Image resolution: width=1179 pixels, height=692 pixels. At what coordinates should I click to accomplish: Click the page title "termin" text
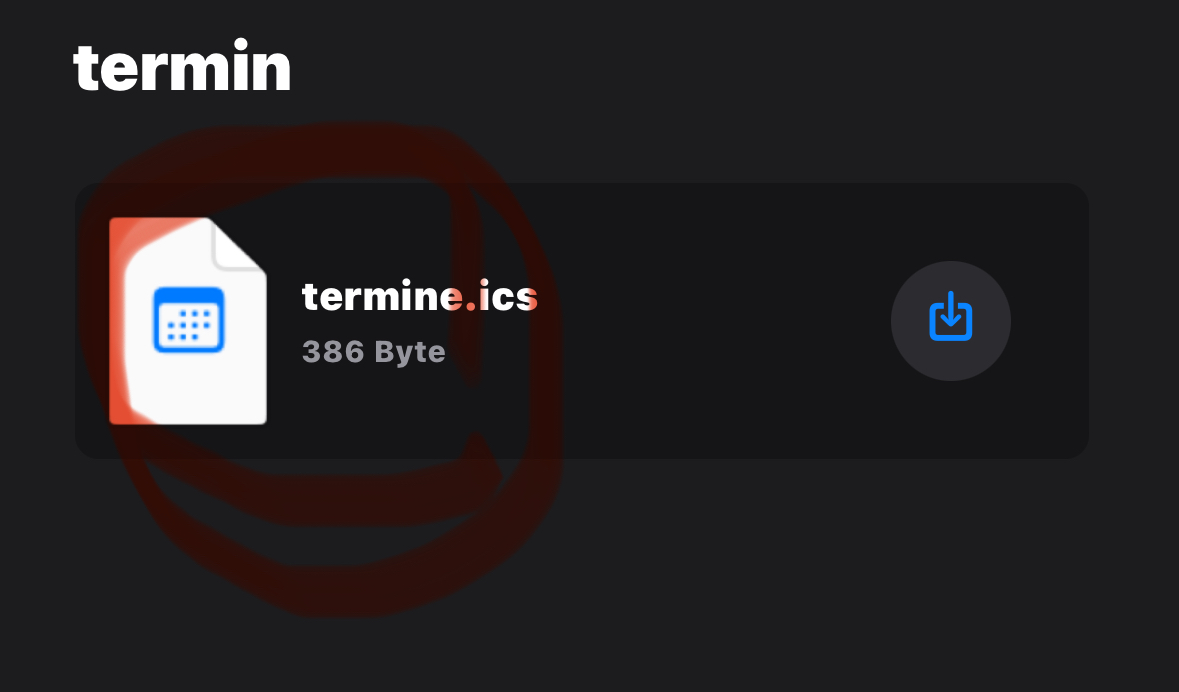click(182, 65)
